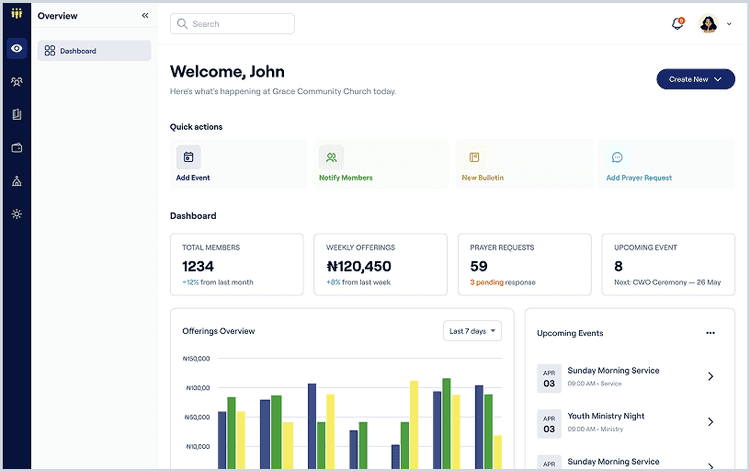Click 'Next: CWO Ceremony — 26 May' text
The width and height of the screenshot is (750, 472).
point(667,283)
